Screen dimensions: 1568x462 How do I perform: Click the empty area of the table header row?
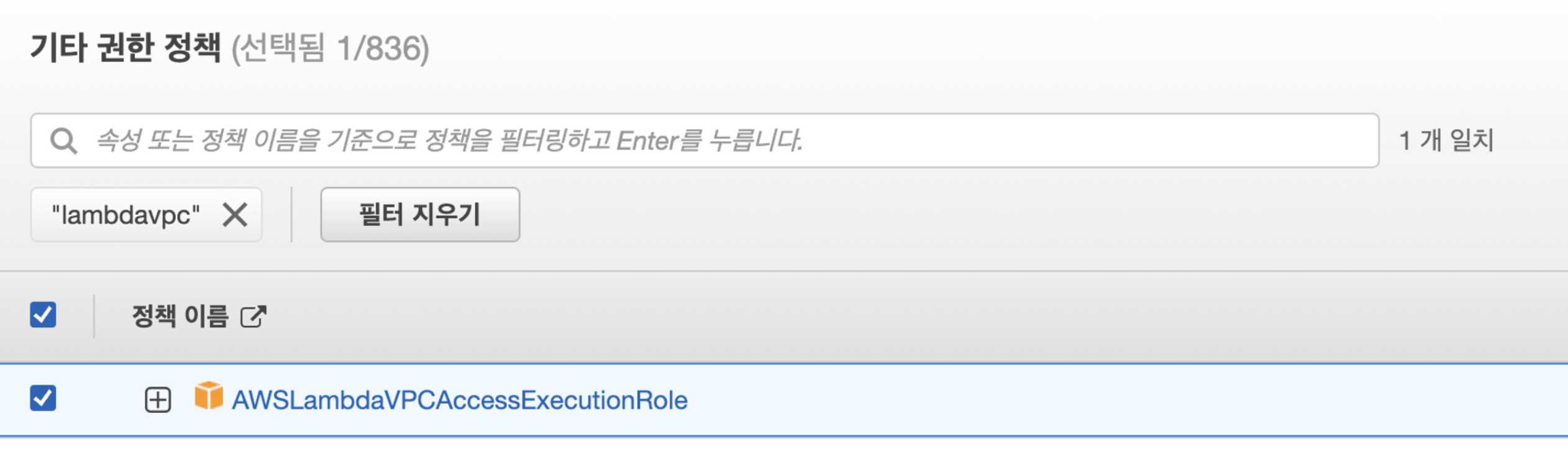[870, 317]
